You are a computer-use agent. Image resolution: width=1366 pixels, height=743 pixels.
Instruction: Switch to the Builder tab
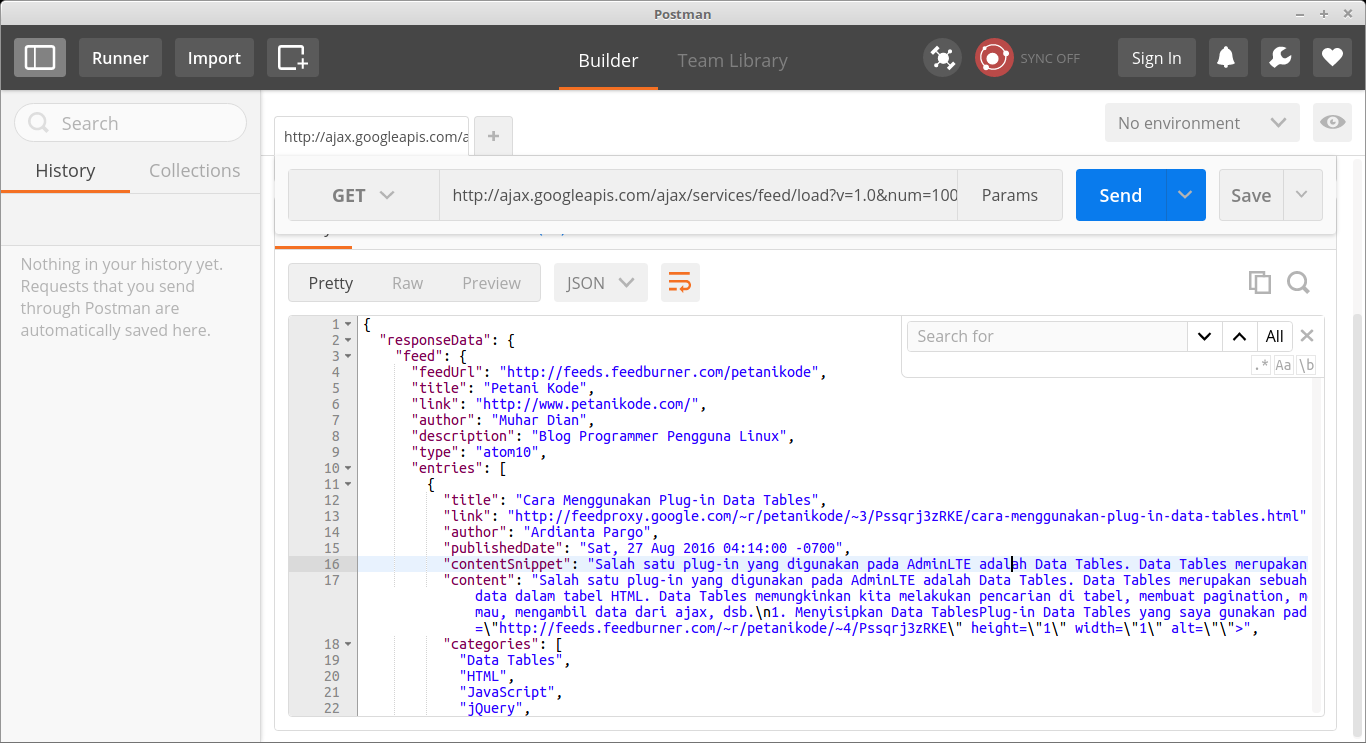608,60
